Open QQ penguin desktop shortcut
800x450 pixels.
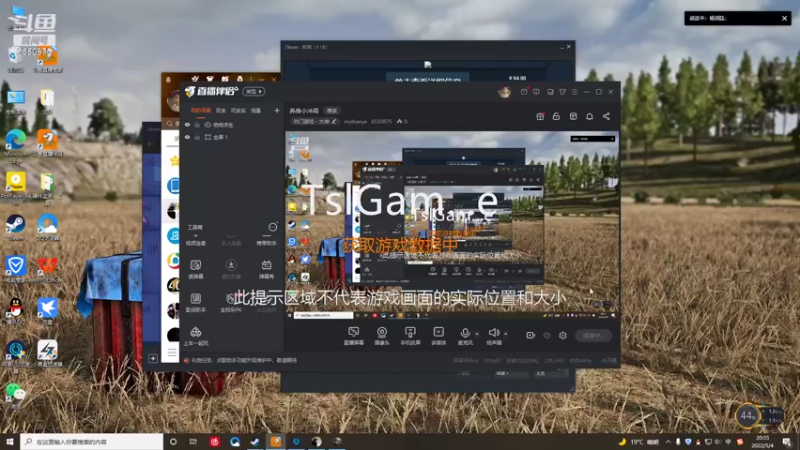16,311
